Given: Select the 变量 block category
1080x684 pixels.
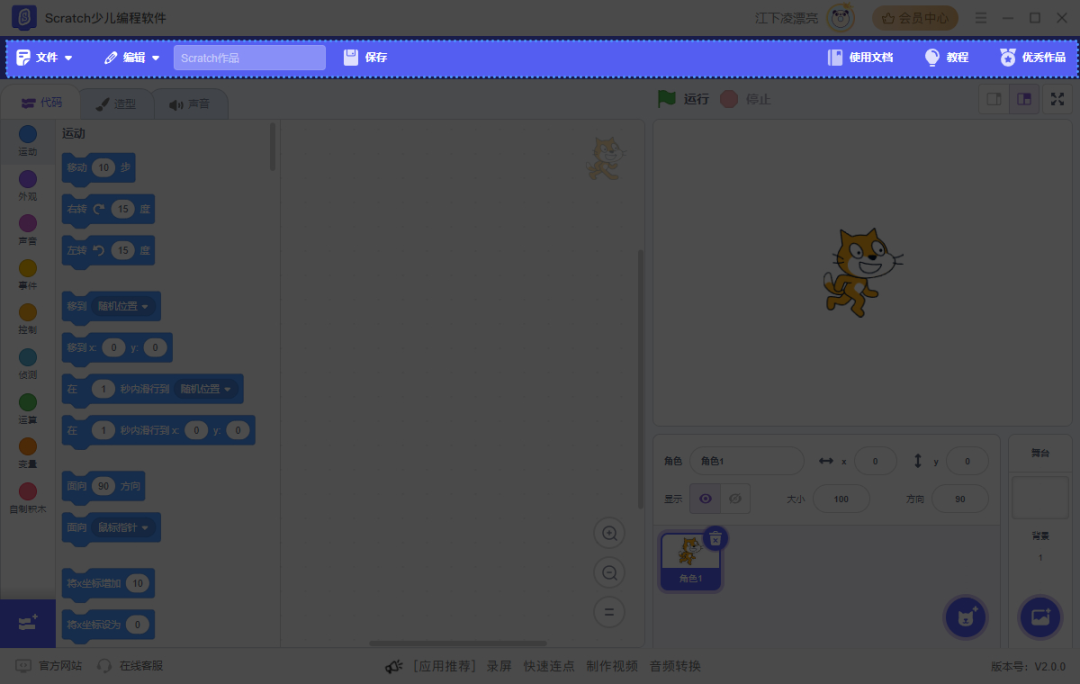Looking at the screenshot, I should coord(28,453).
